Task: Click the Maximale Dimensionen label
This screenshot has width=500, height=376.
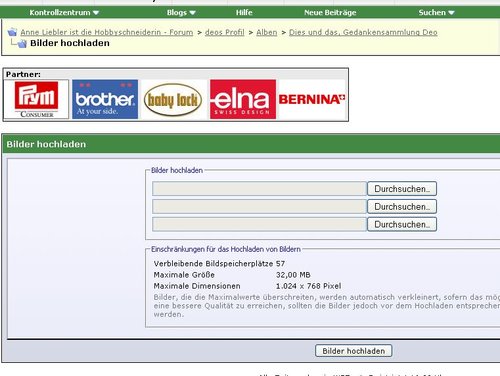Action: point(197,286)
